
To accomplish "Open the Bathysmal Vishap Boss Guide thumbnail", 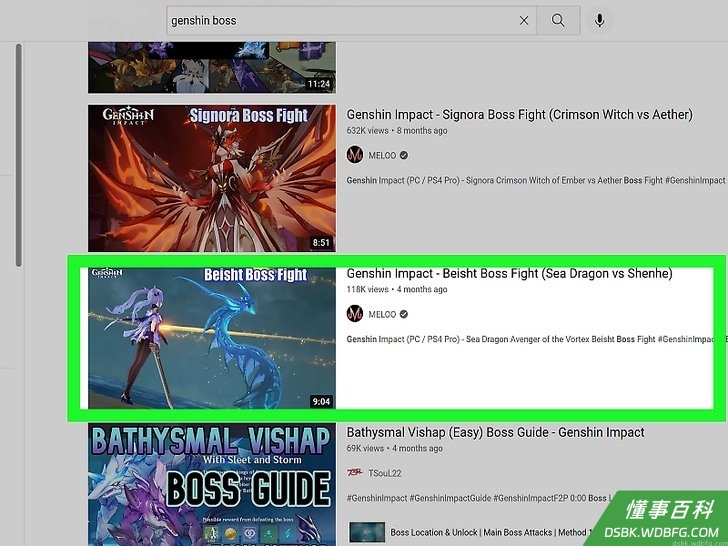I will pos(212,484).
